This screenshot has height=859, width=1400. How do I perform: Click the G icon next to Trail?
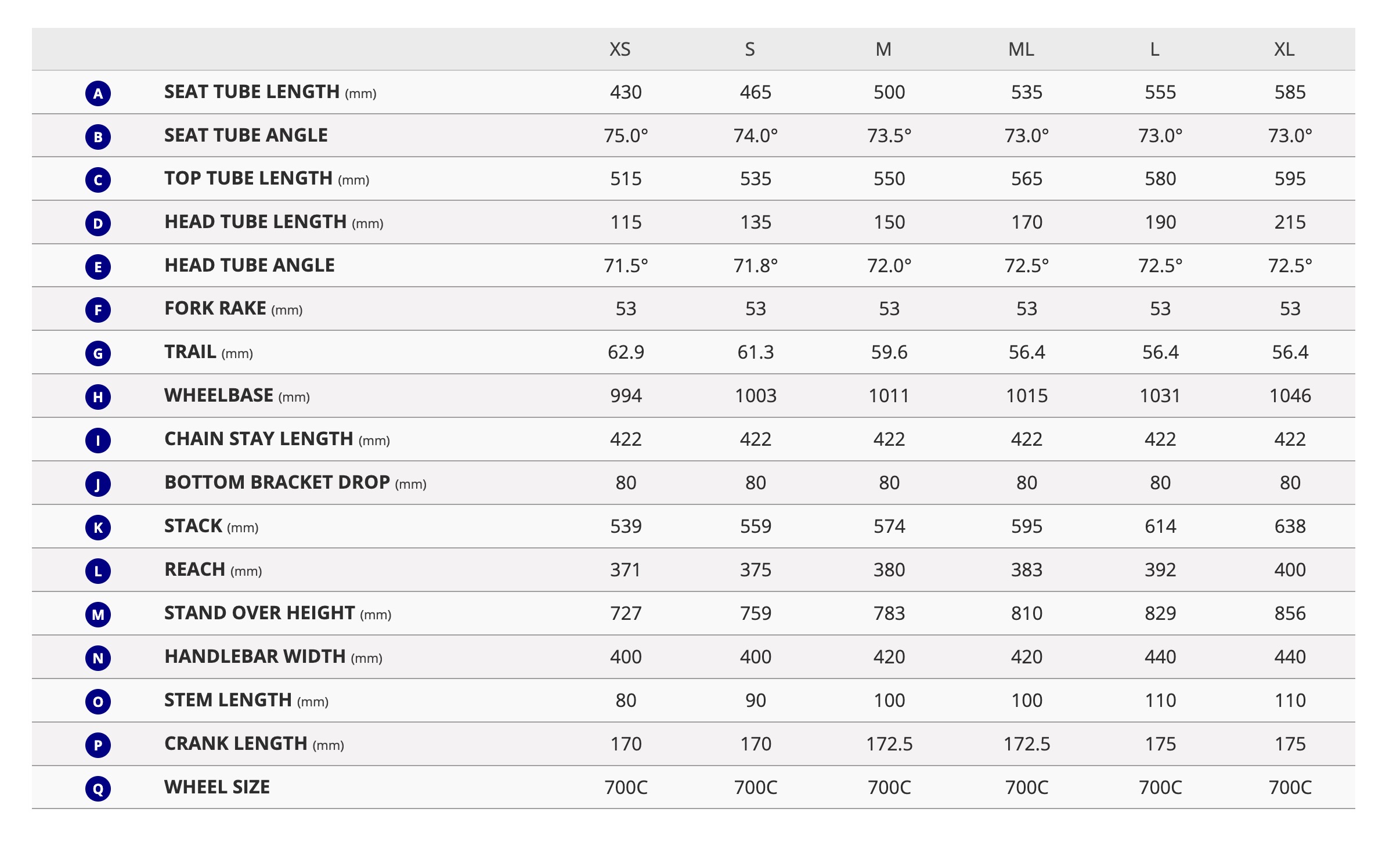pyautogui.click(x=98, y=353)
